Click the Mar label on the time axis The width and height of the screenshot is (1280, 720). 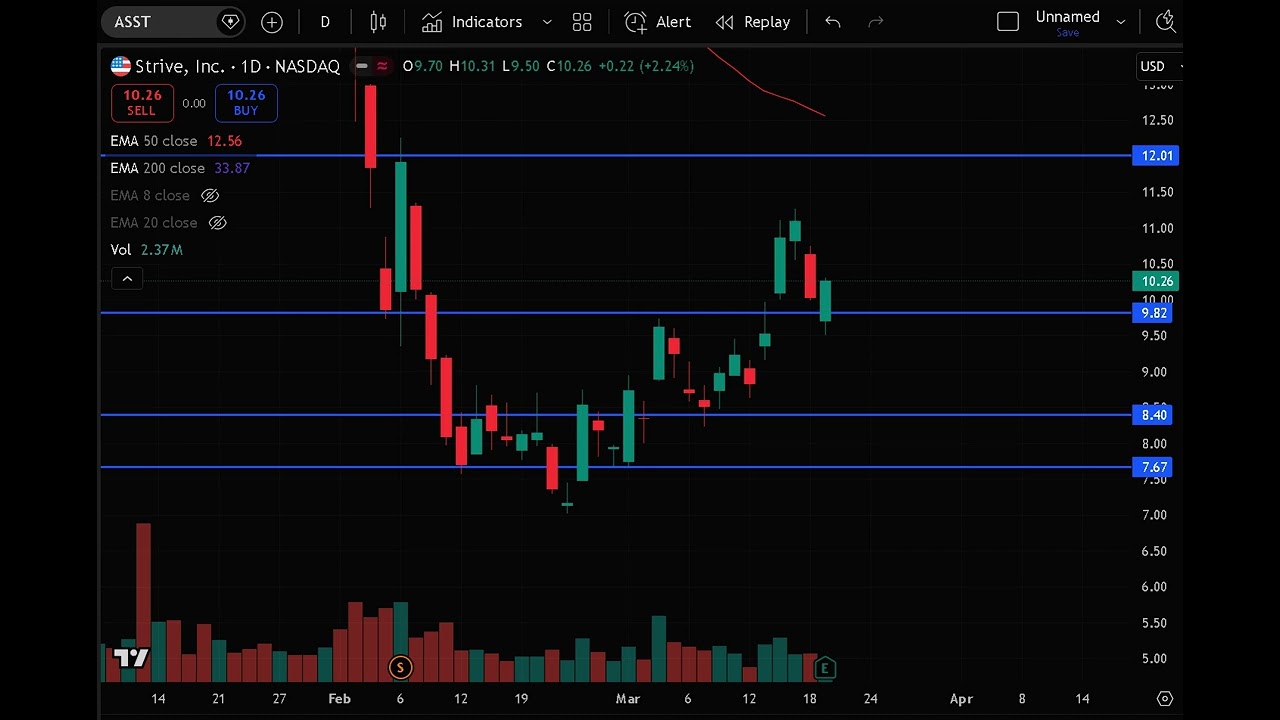pos(627,699)
